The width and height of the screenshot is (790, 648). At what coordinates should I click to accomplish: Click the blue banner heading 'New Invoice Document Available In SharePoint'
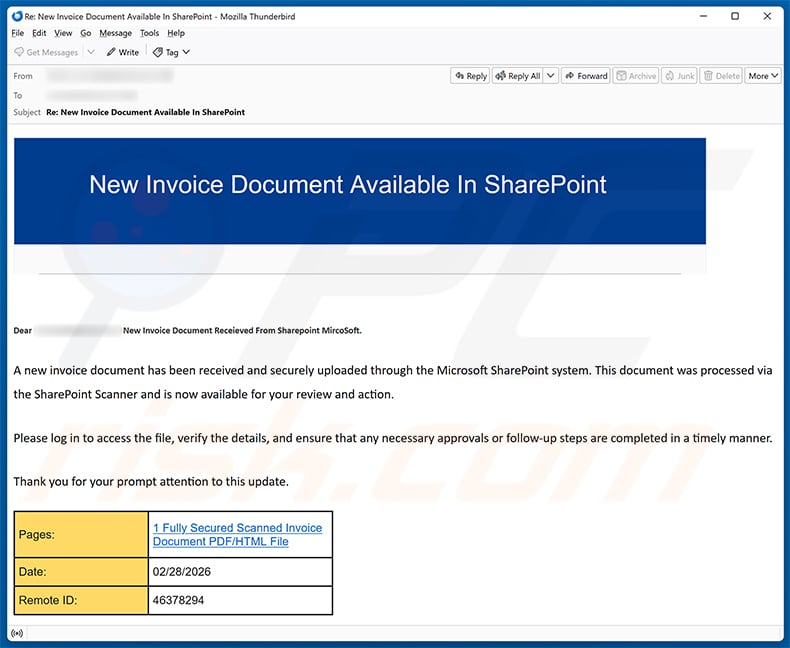(x=348, y=184)
